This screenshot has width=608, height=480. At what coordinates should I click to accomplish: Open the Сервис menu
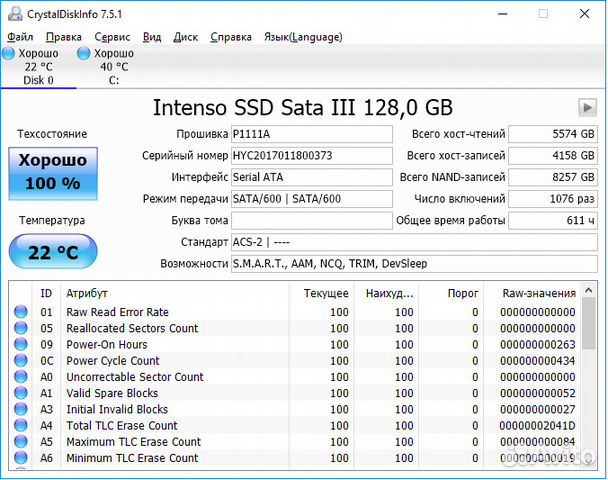point(112,37)
